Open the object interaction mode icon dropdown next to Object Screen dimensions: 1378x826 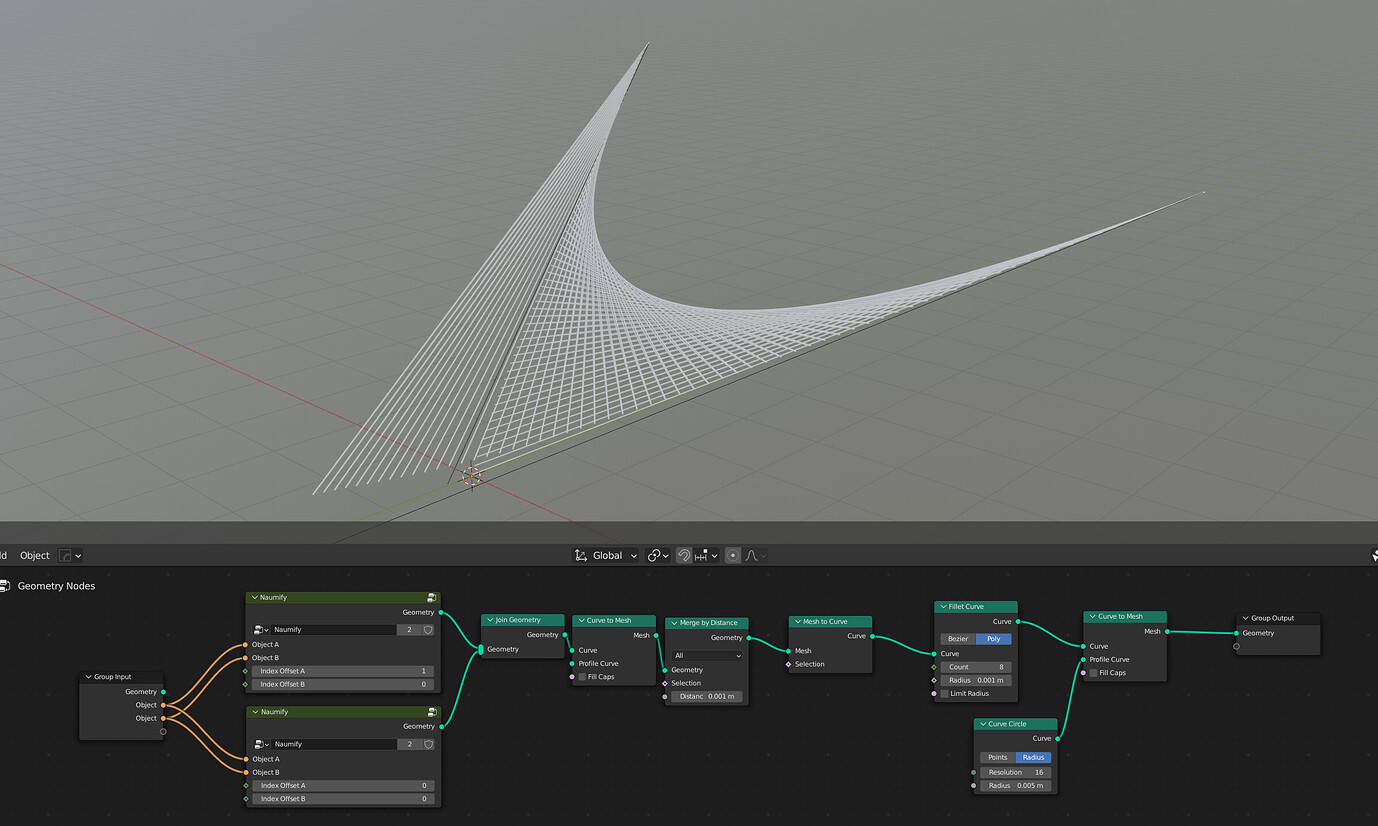coord(70,555)
